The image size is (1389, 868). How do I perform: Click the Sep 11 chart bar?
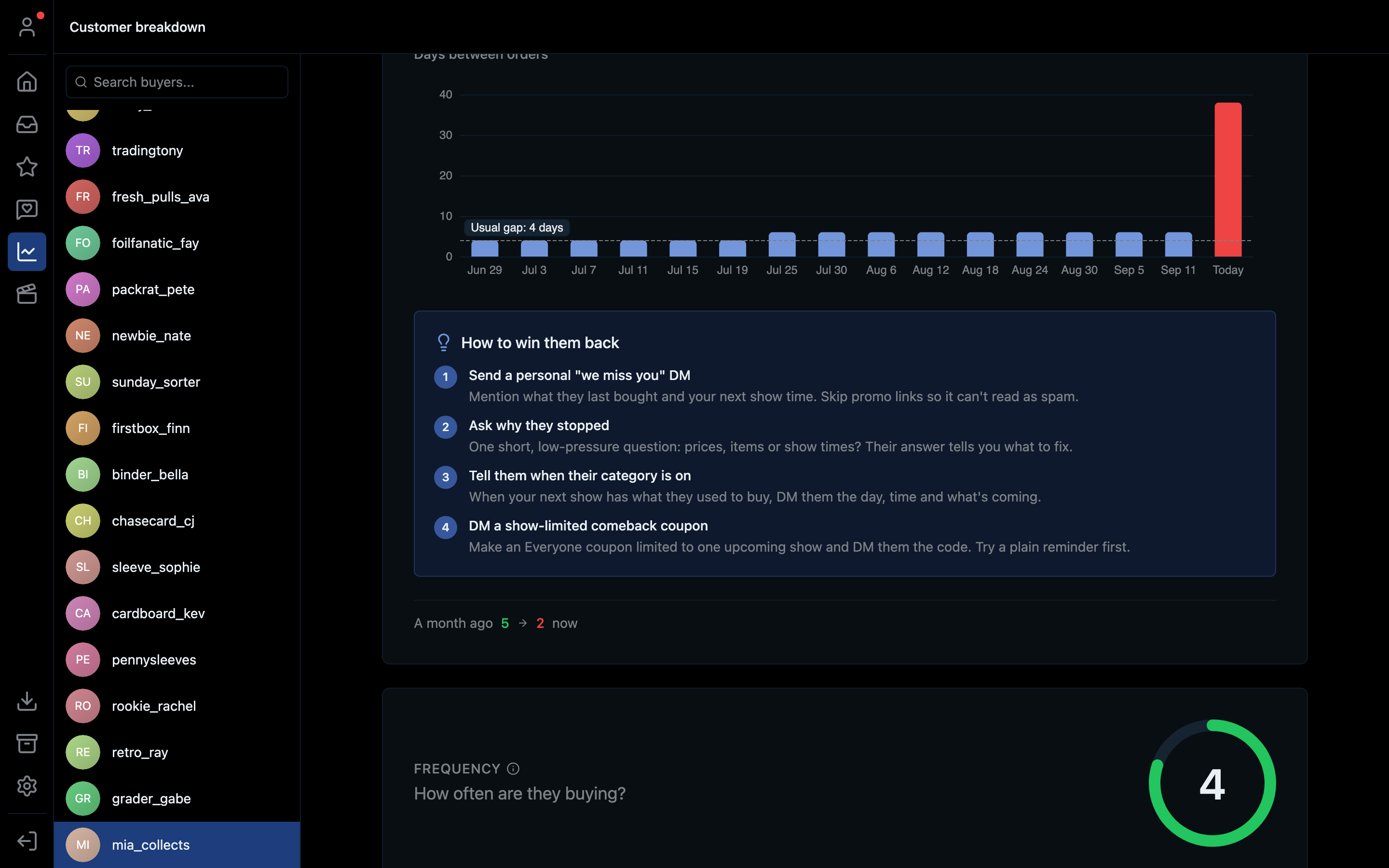[1178, 244]
